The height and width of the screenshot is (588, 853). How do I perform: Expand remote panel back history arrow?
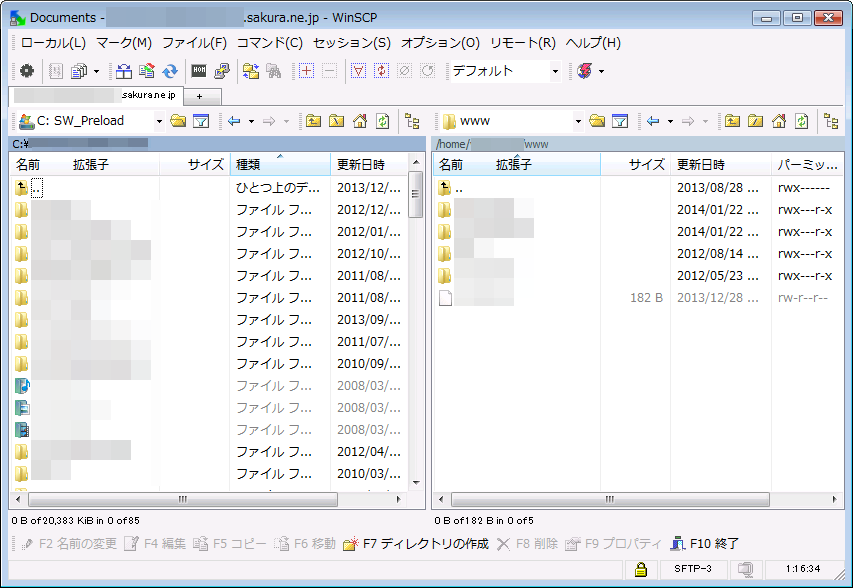point(670,121)
